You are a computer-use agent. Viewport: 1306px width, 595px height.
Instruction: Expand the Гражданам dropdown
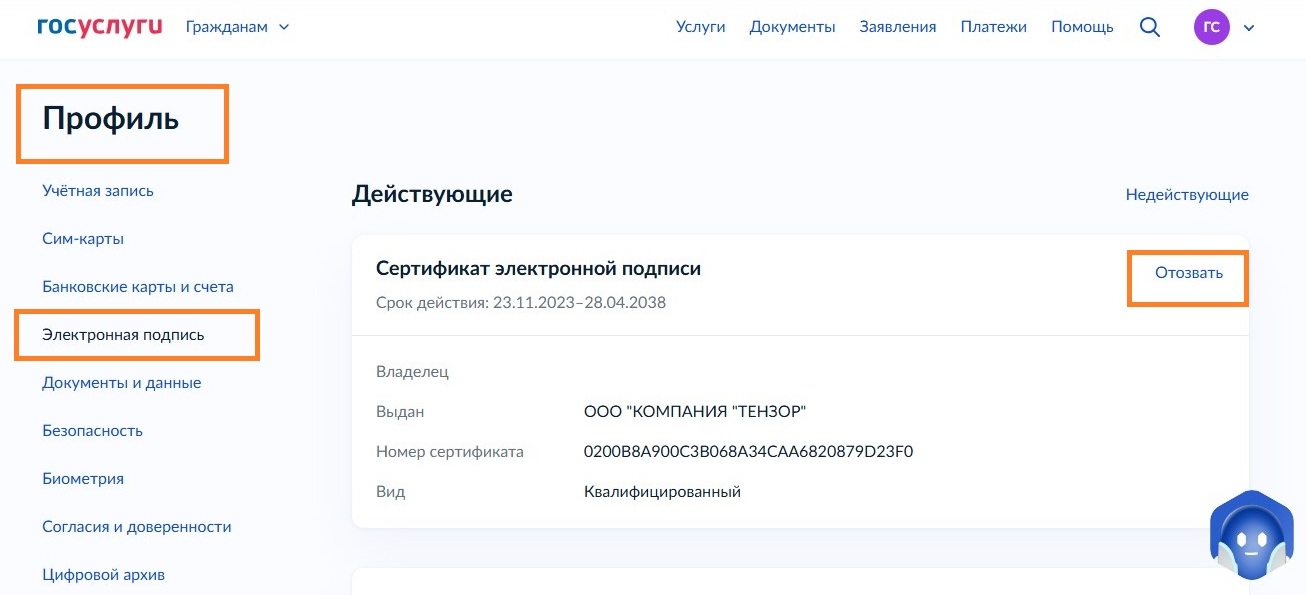[x=236, y=27]
